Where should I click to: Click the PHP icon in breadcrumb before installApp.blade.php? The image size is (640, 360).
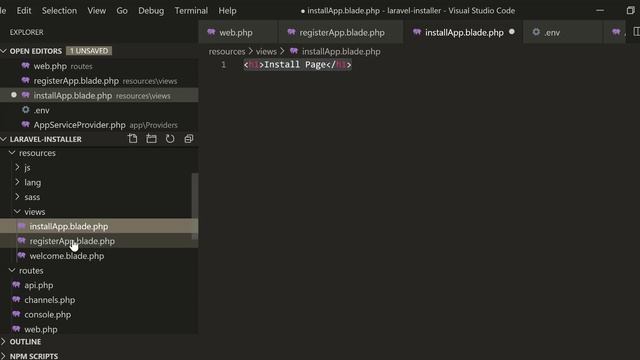294,51
